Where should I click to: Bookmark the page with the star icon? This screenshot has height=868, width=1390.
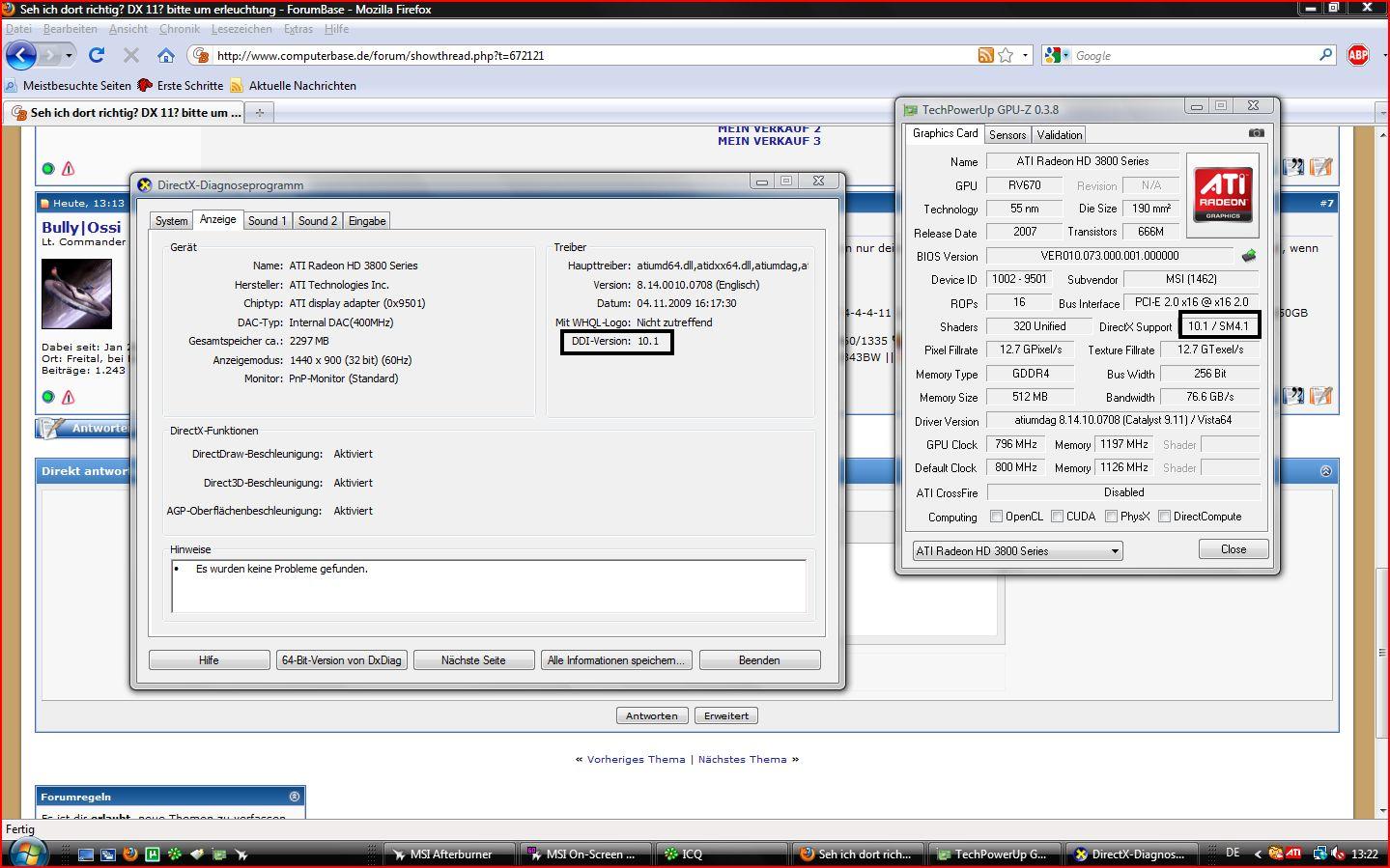point(1006,55)
